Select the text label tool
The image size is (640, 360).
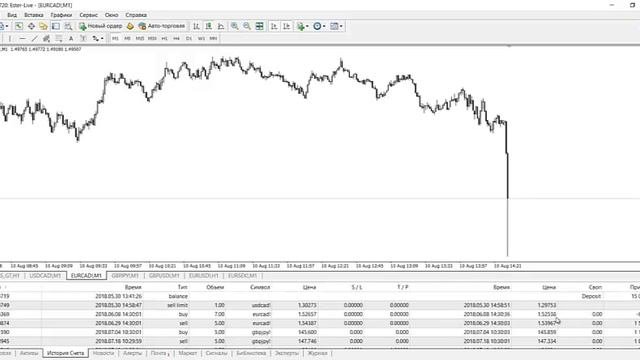[x=83, y=38]
